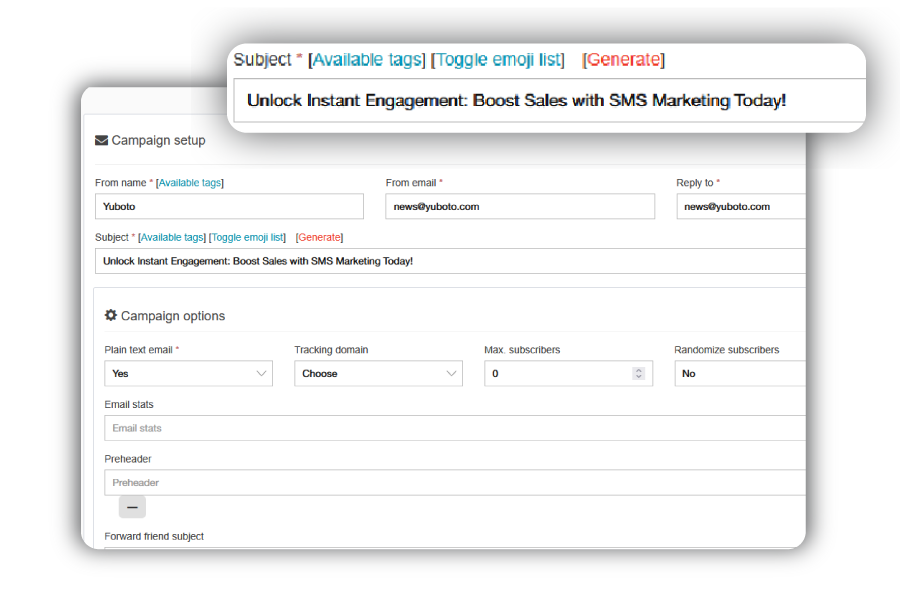The width and height of the screenshot is (900, 601).
Task: Click small Available tags link above form Subject field
Action: (x=172, y=238)
